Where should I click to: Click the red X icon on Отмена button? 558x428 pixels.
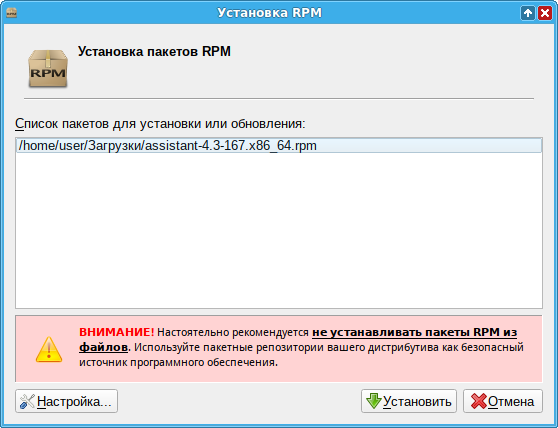478,401
